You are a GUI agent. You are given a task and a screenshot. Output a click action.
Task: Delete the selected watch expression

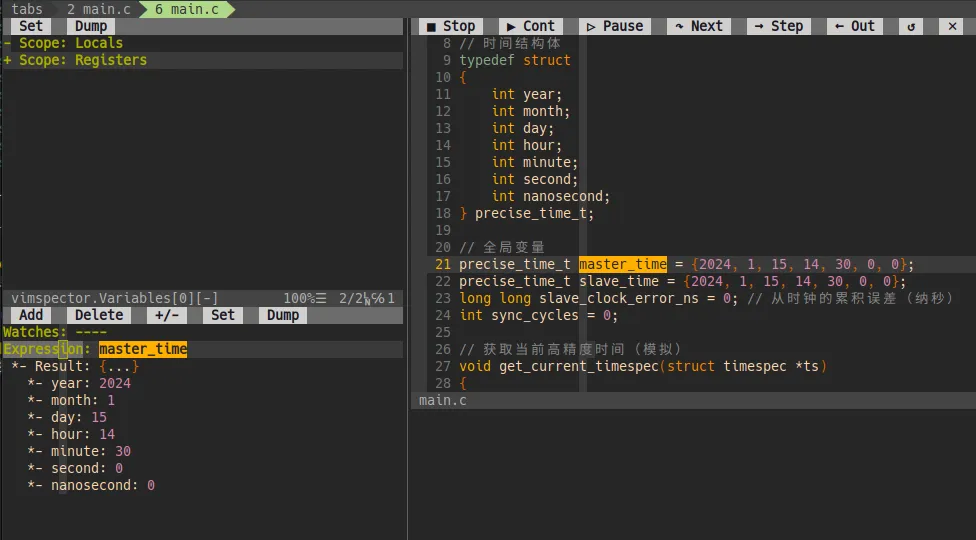99,315
